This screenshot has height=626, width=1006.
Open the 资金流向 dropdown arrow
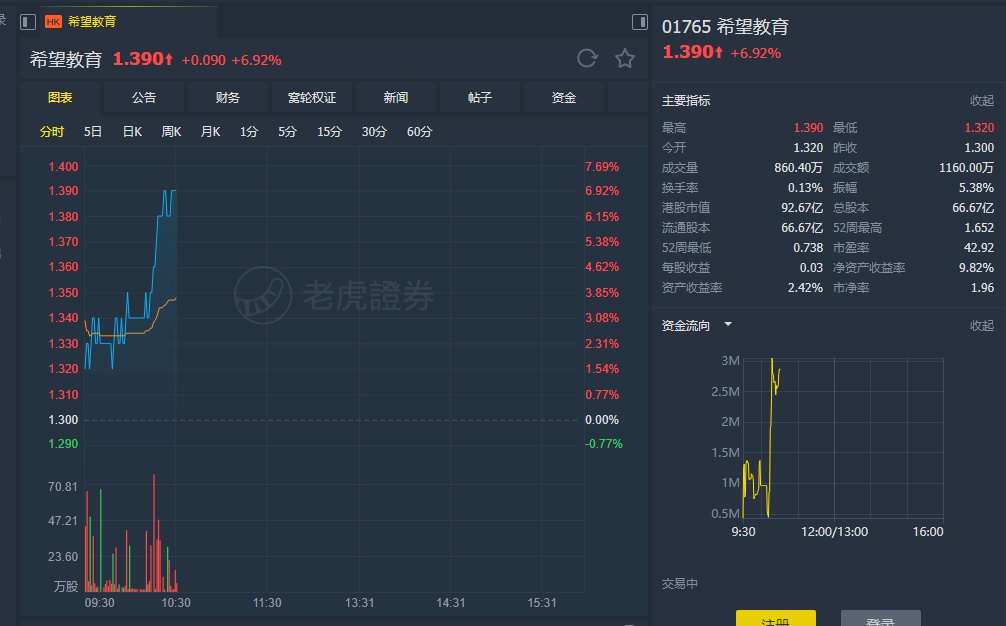[728, 325]
